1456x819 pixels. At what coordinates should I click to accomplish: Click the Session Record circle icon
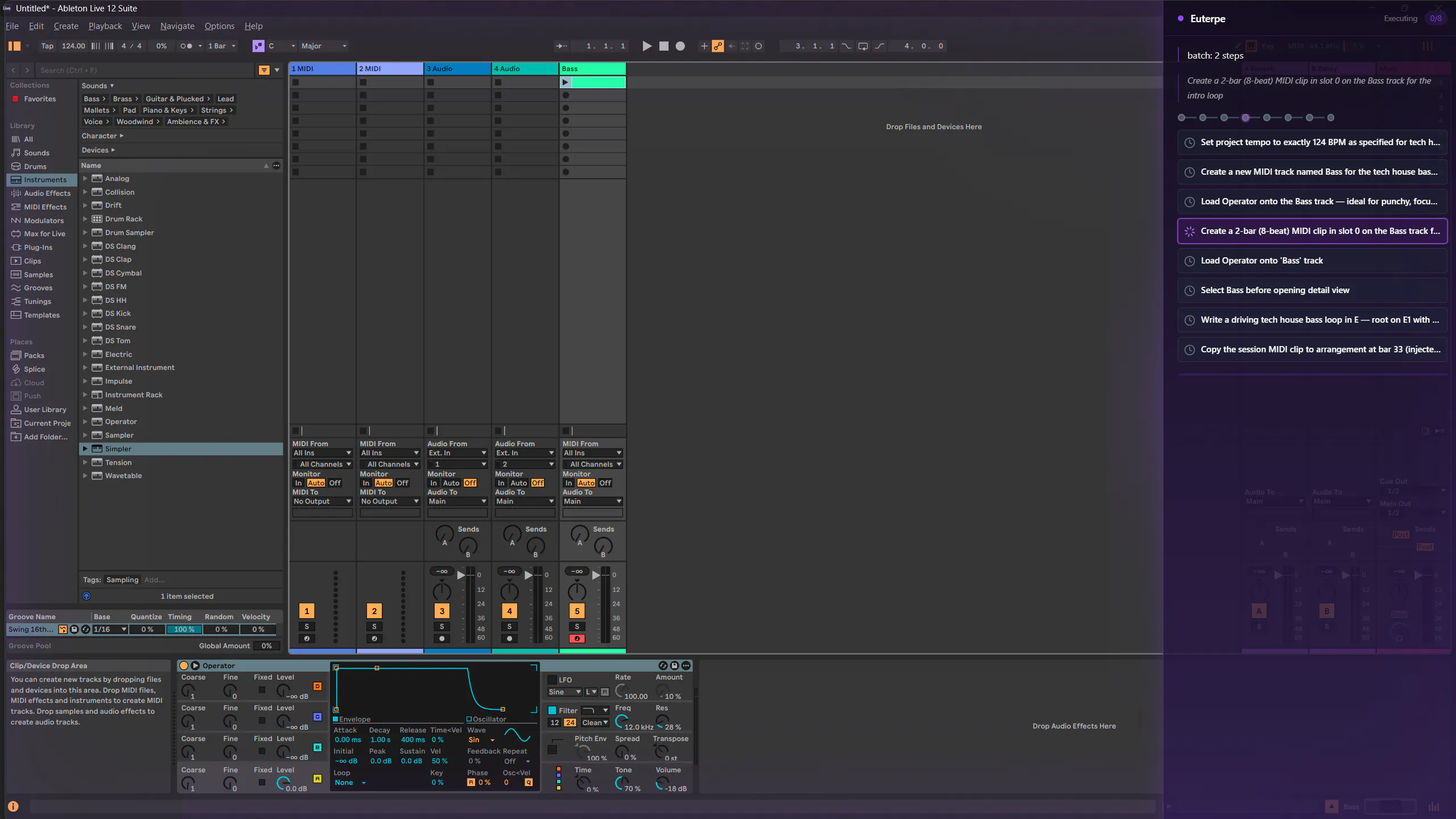point(758,46)
